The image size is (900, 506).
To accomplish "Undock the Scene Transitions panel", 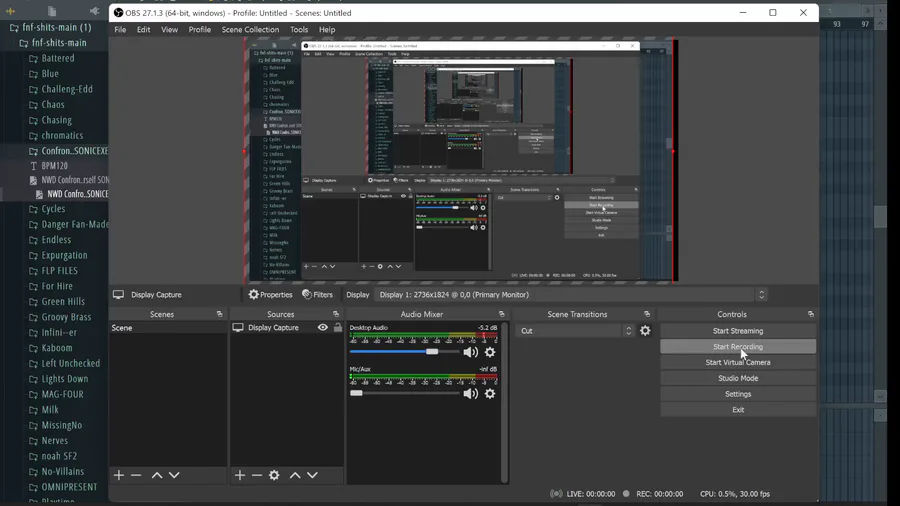I will (647, 314).
